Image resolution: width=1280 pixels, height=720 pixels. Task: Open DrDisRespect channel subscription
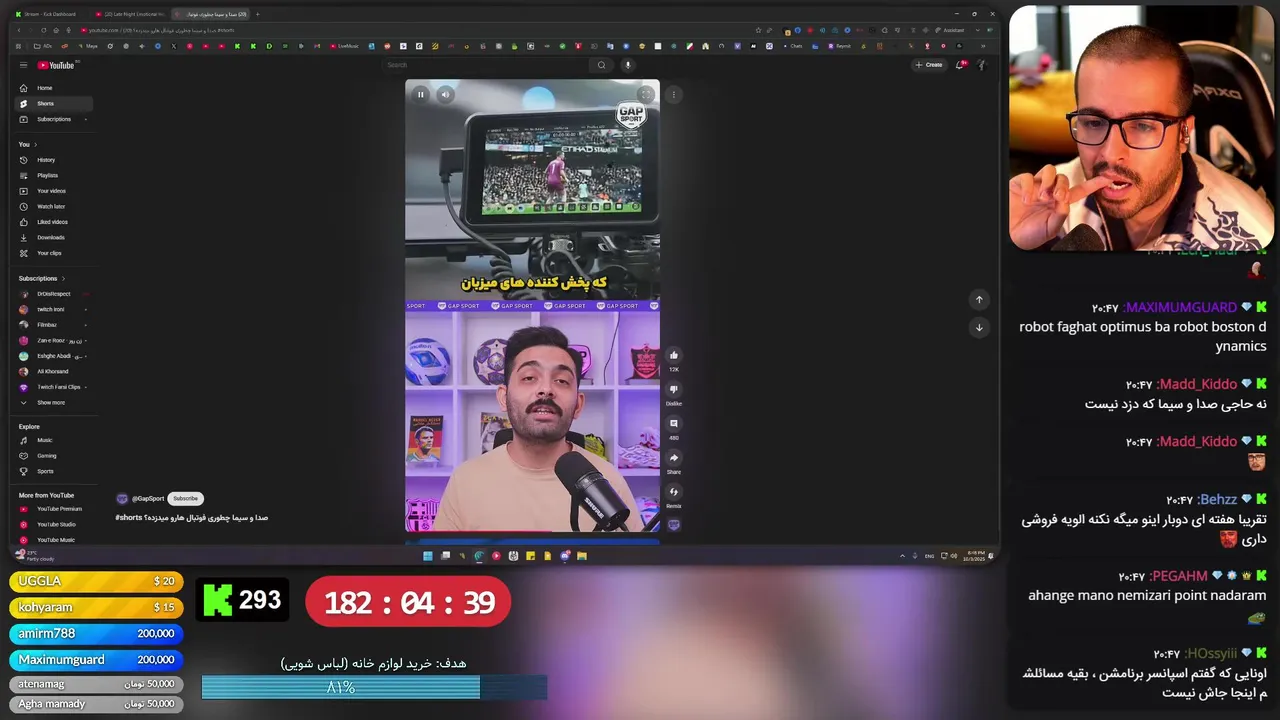click(x=54, y=294)
